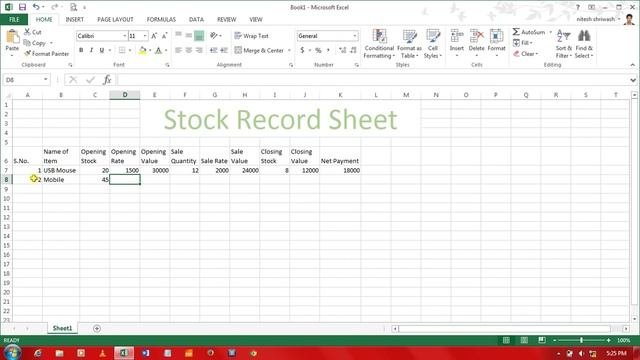Screen dimensions: 640x360
Task: Open Find & Select binoculars
Action: point(584,44)
